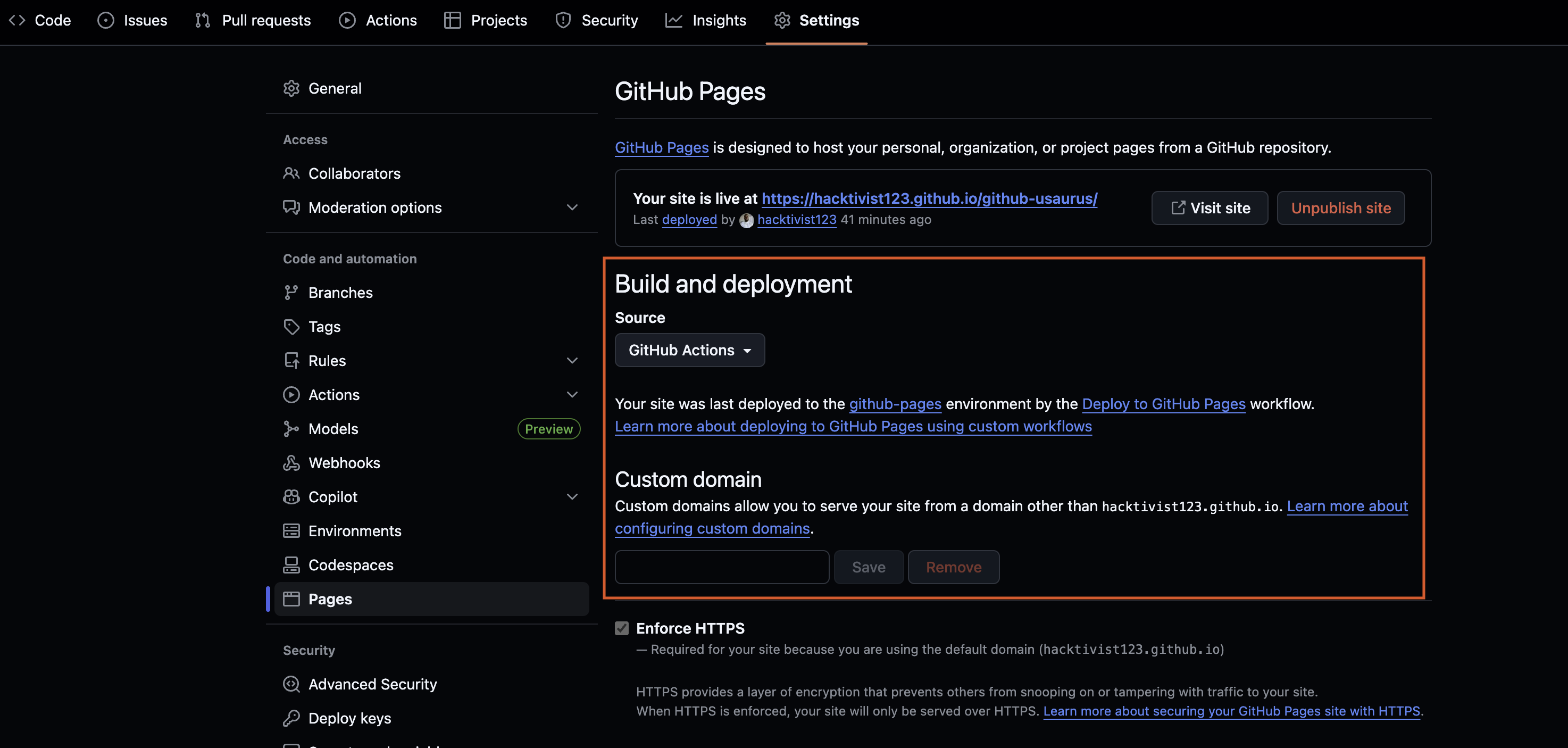Click the Projects table icon

click(x=452, y=20)
